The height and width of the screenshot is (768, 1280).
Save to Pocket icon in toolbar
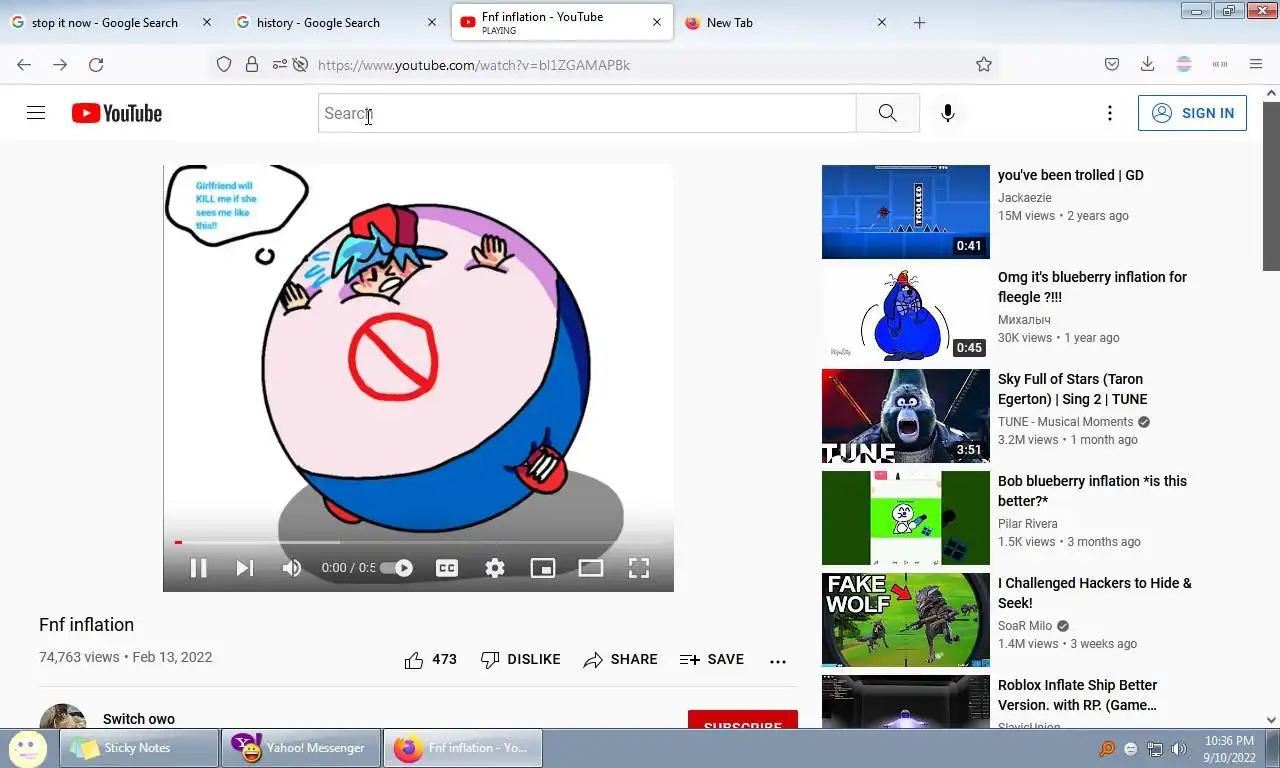click(1111, 65)
